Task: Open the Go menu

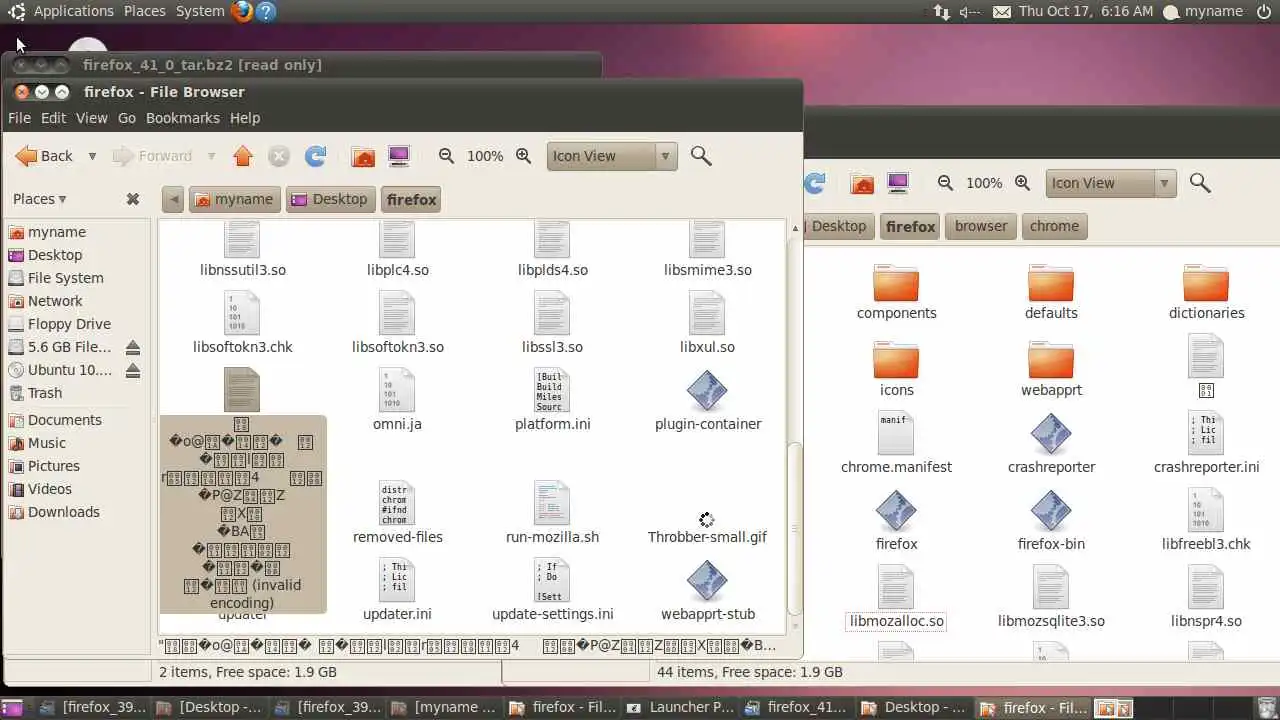Action: pos(127,118)
